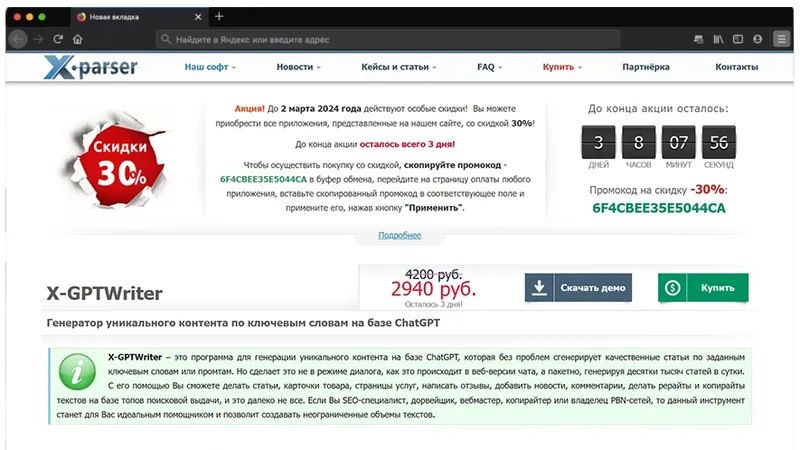This screenshot has width=800, height=450.
Task: Click the ruble coin icon on 'Купить' button
Action: 672,288
